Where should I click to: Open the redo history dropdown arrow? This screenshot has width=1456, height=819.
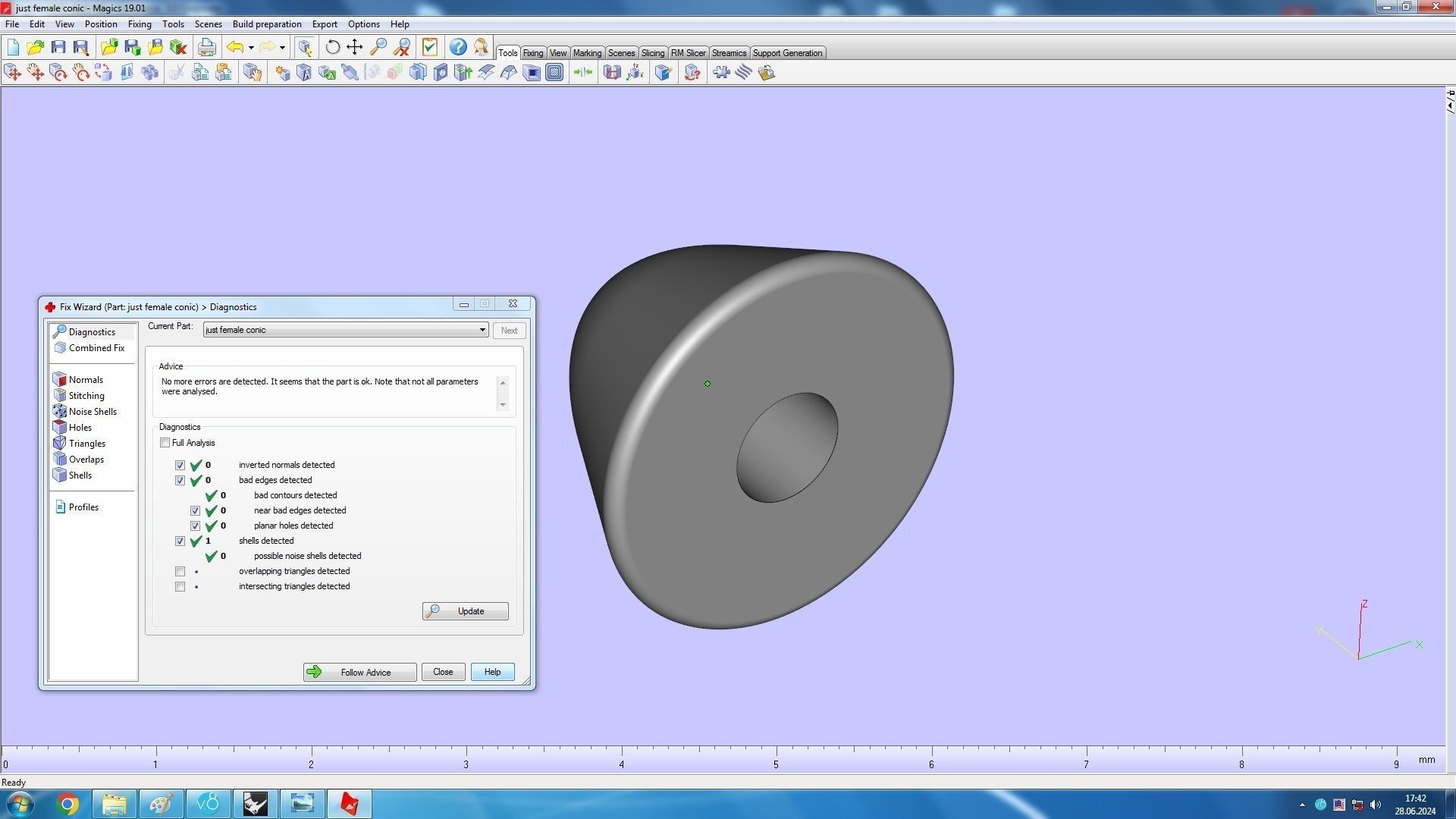(282, 47)
